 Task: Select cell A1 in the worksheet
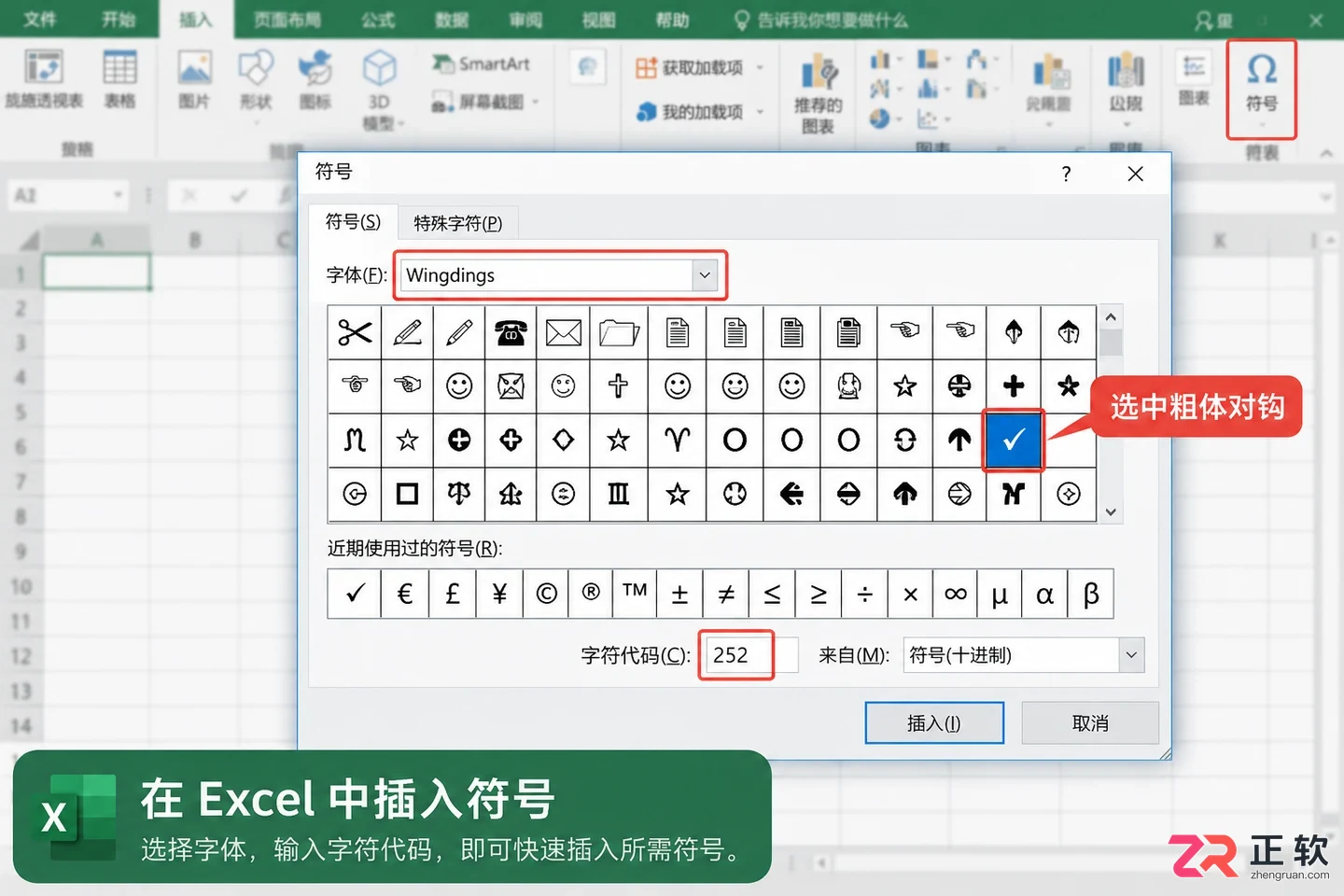(x=96, y=273)
